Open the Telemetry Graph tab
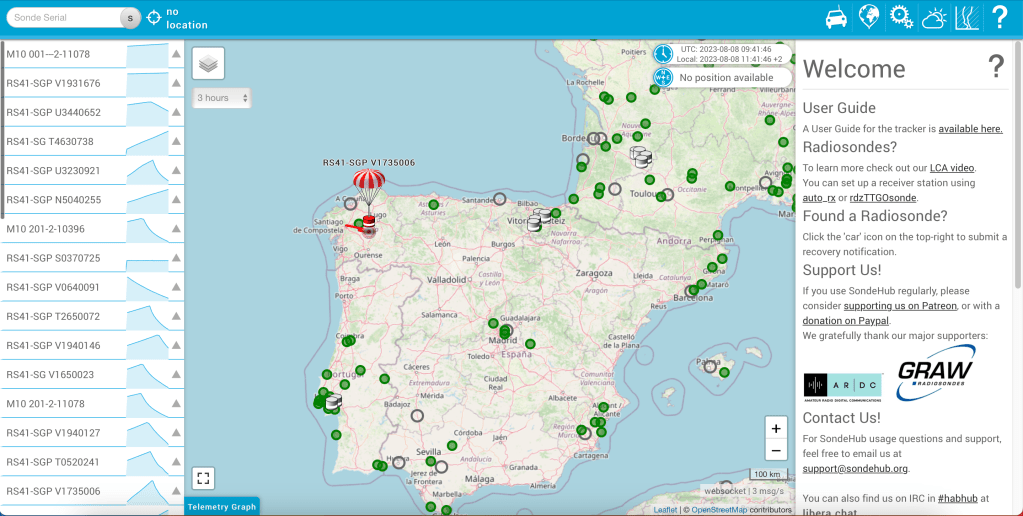Image resolution: width=1023 pixels, height=516 pixels. (222, 506)
